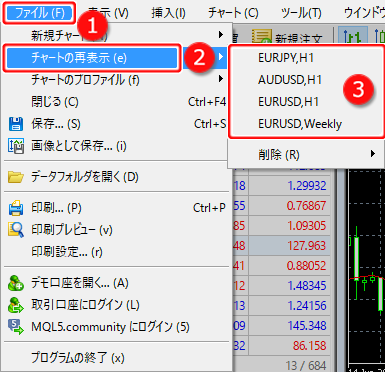The height and width of the screenshot is (372, 385).
Task: Expand the 削除 (R) submenu arrow
Action: (x=373, y=153)
